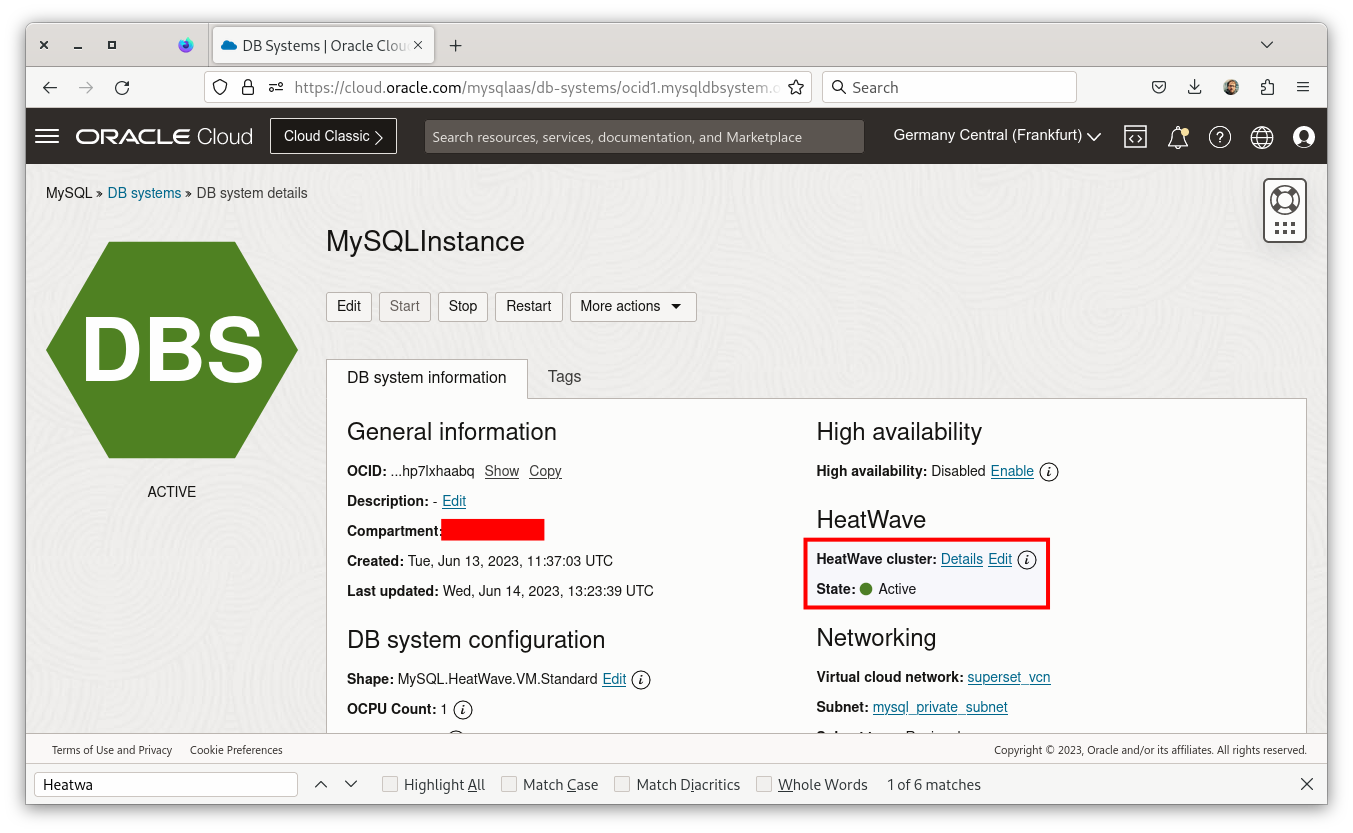Switch to the Tags tab
This screenshot has height=833, width=1353.
pos(564,377)
